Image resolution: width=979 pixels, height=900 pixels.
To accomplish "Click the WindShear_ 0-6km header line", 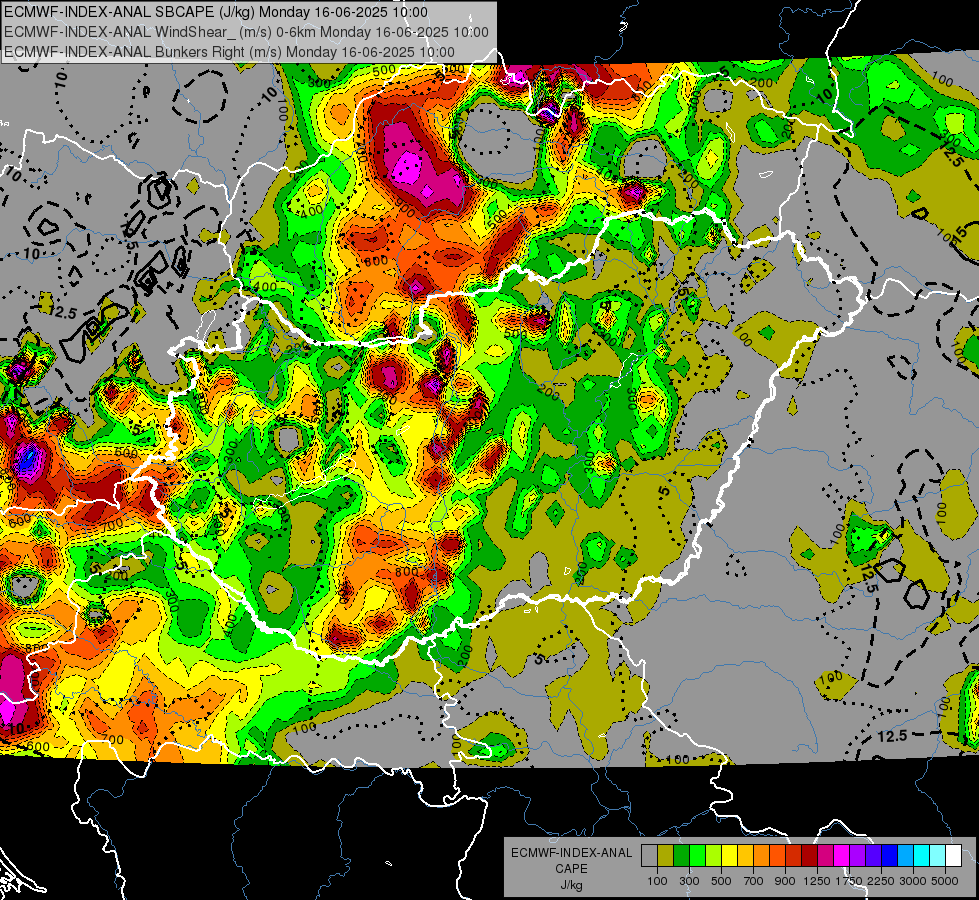I will pos(246,32).
